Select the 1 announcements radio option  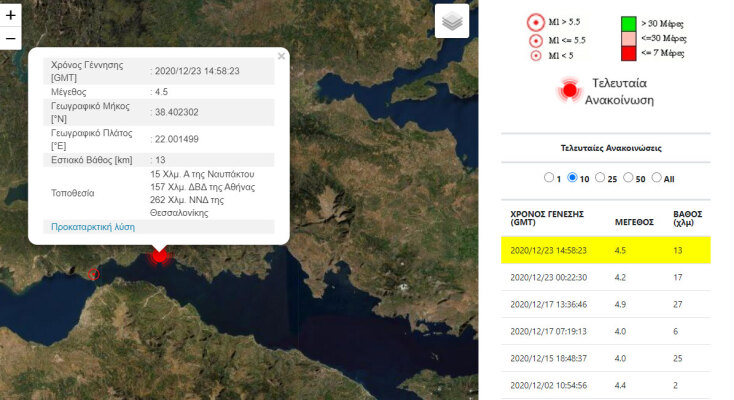tap(548, 178)
